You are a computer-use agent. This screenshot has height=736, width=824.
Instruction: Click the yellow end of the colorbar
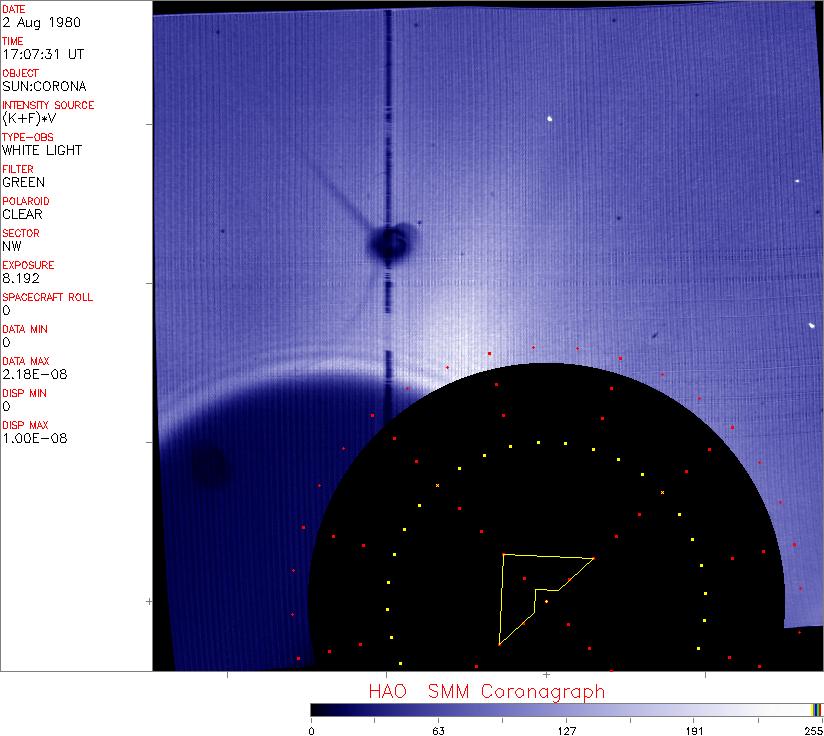pyautogui.click(x=817, y=709)
